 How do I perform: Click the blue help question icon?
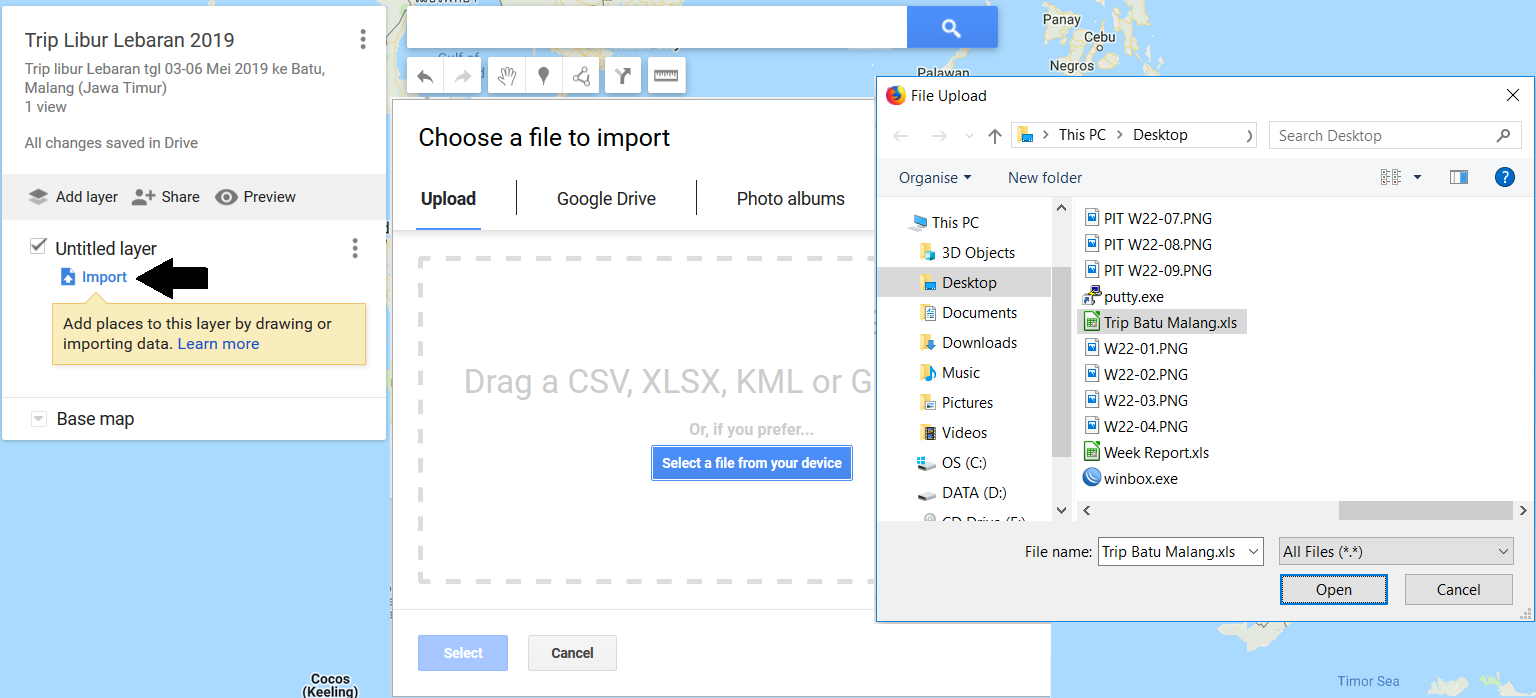coord(1504,177)
